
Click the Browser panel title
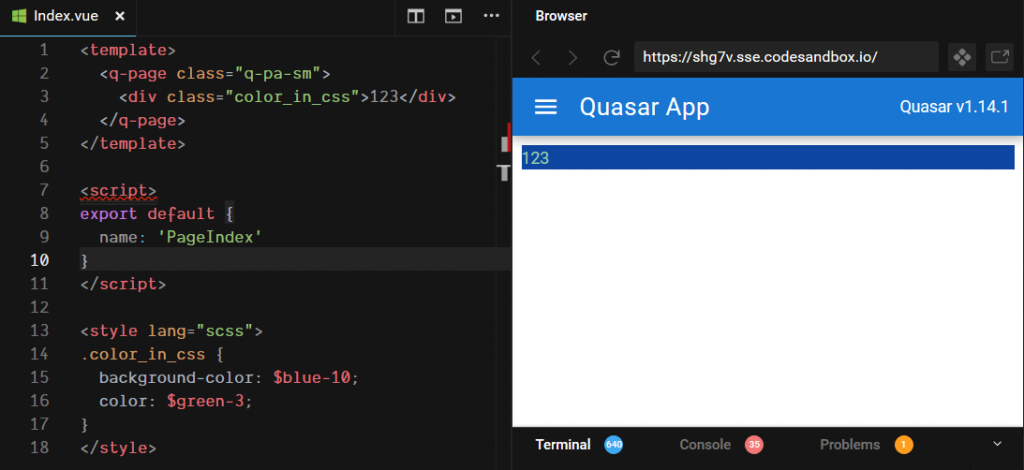click(561, 16)
